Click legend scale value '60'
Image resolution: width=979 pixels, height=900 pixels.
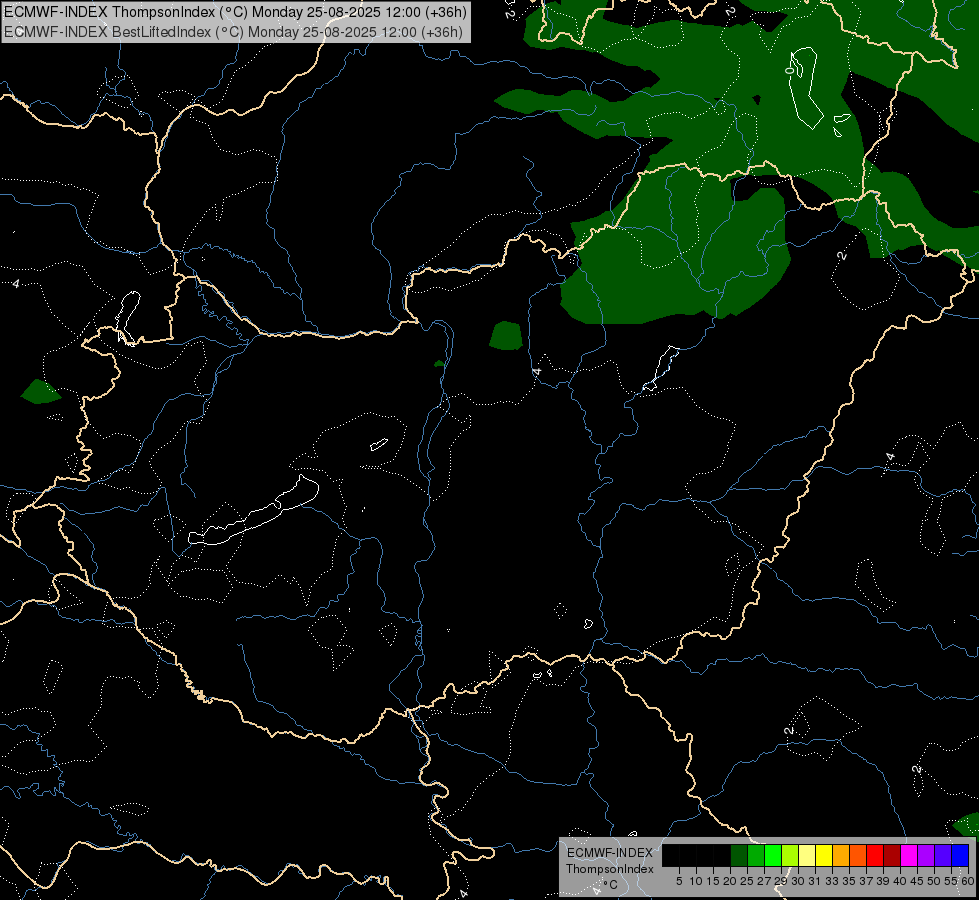click(x=968, y=881)
